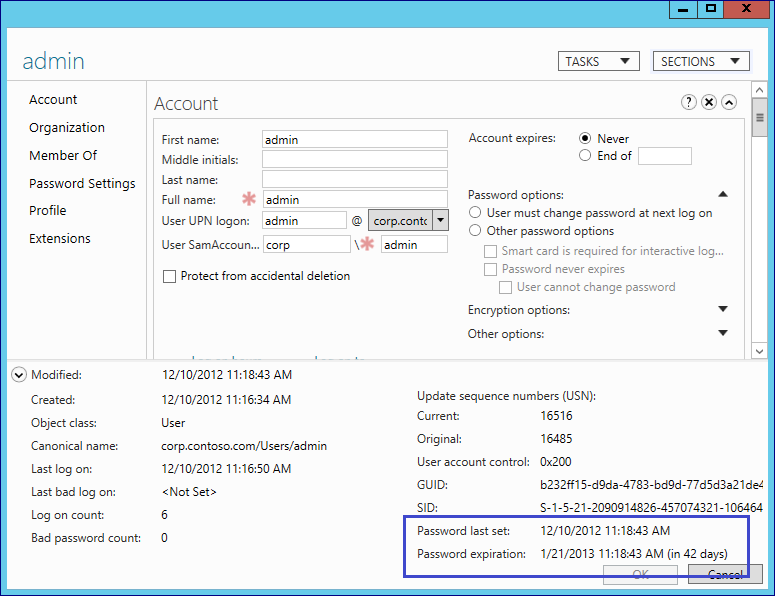Click Log on count value 6
The width and height of the screenshot is (775, 596).
[x=165, y=515]
